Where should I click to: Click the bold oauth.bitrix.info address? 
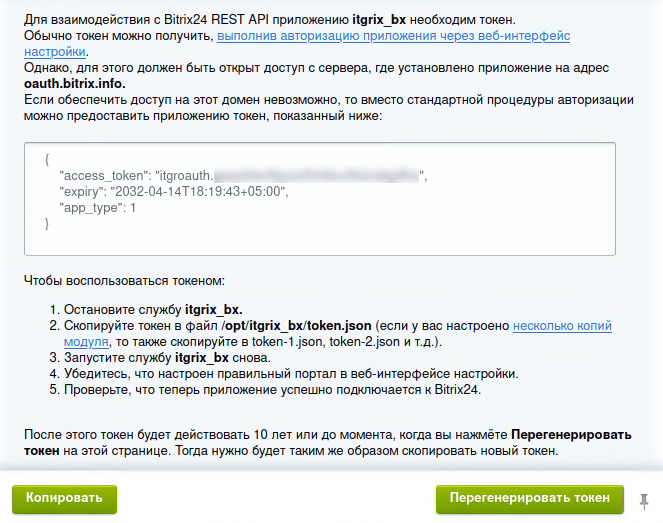click(x=73, y=84)
